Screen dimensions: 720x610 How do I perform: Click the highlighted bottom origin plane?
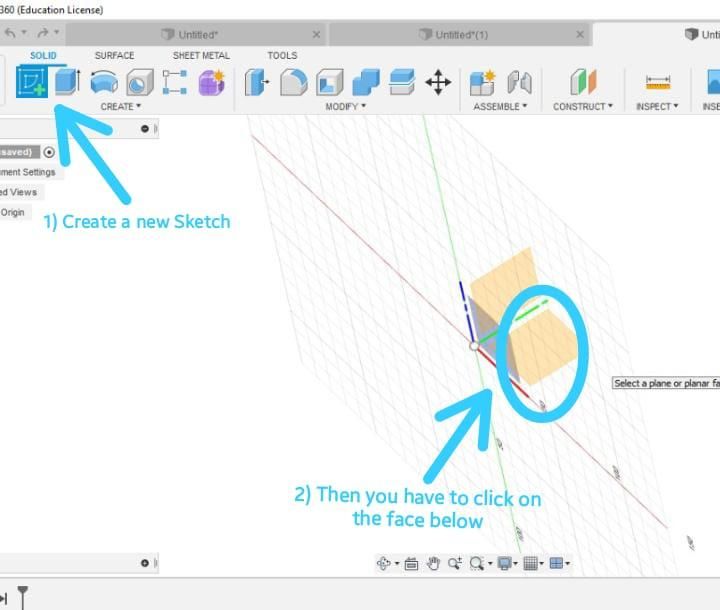point(546,350)
